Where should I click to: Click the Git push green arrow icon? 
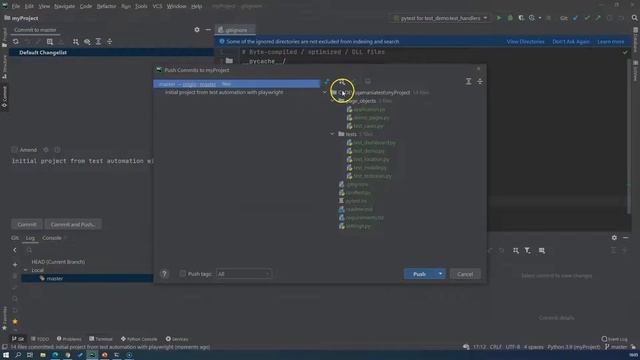click(598, 18)
